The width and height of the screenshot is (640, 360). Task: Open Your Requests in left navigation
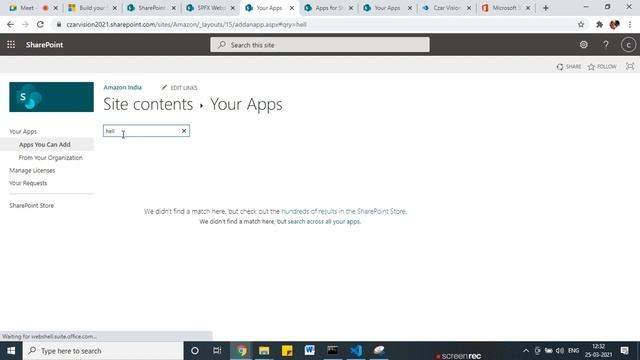(28, 183)
